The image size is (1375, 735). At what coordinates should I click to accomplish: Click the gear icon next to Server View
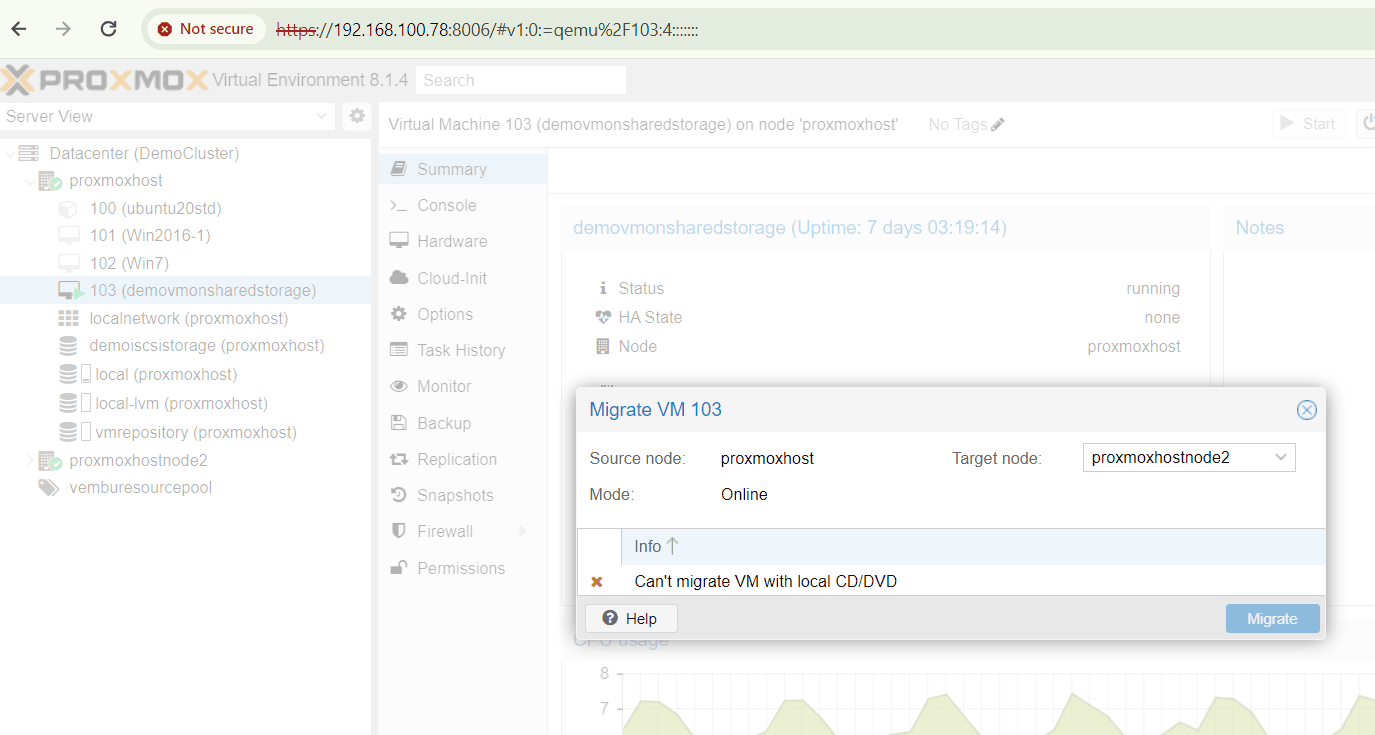(357, 116)
